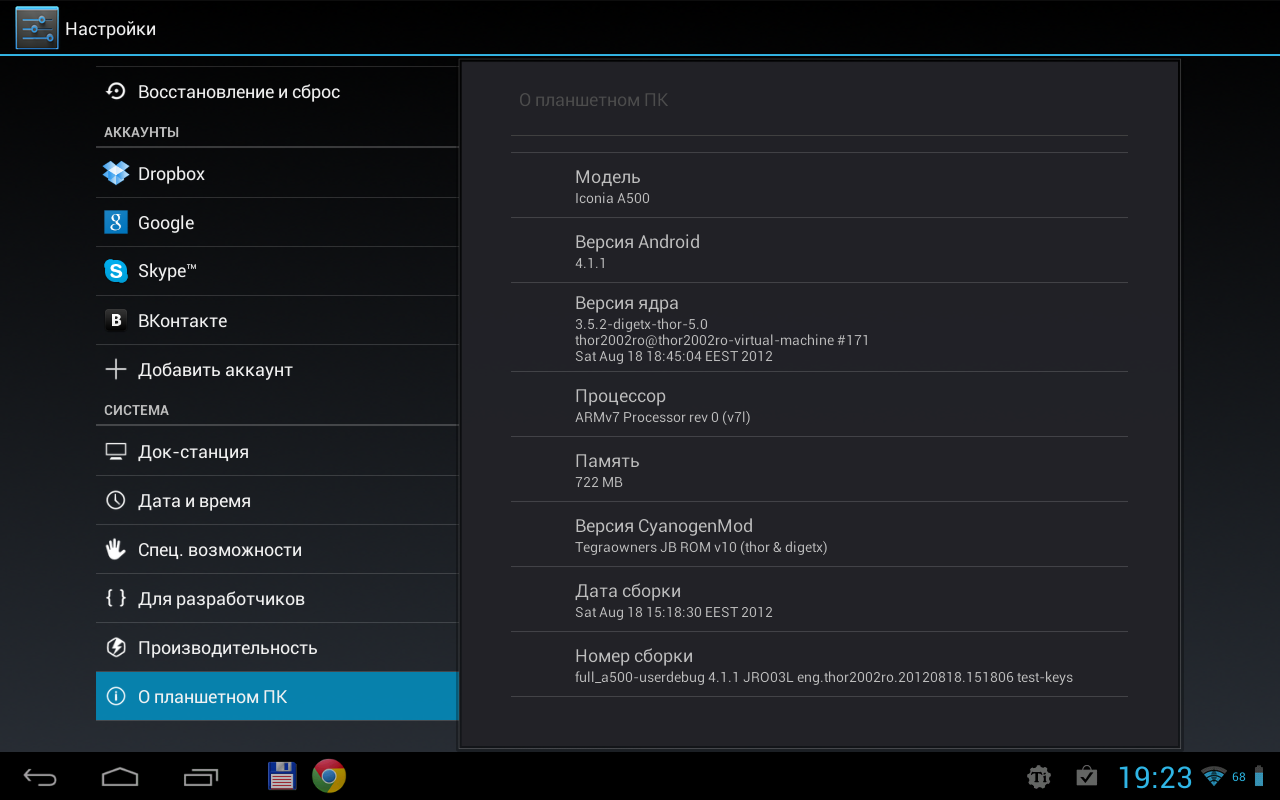Open the Восстановление и сброс settings
The width and height of the screenshot is (1280, 800).
tap(277, 92)
